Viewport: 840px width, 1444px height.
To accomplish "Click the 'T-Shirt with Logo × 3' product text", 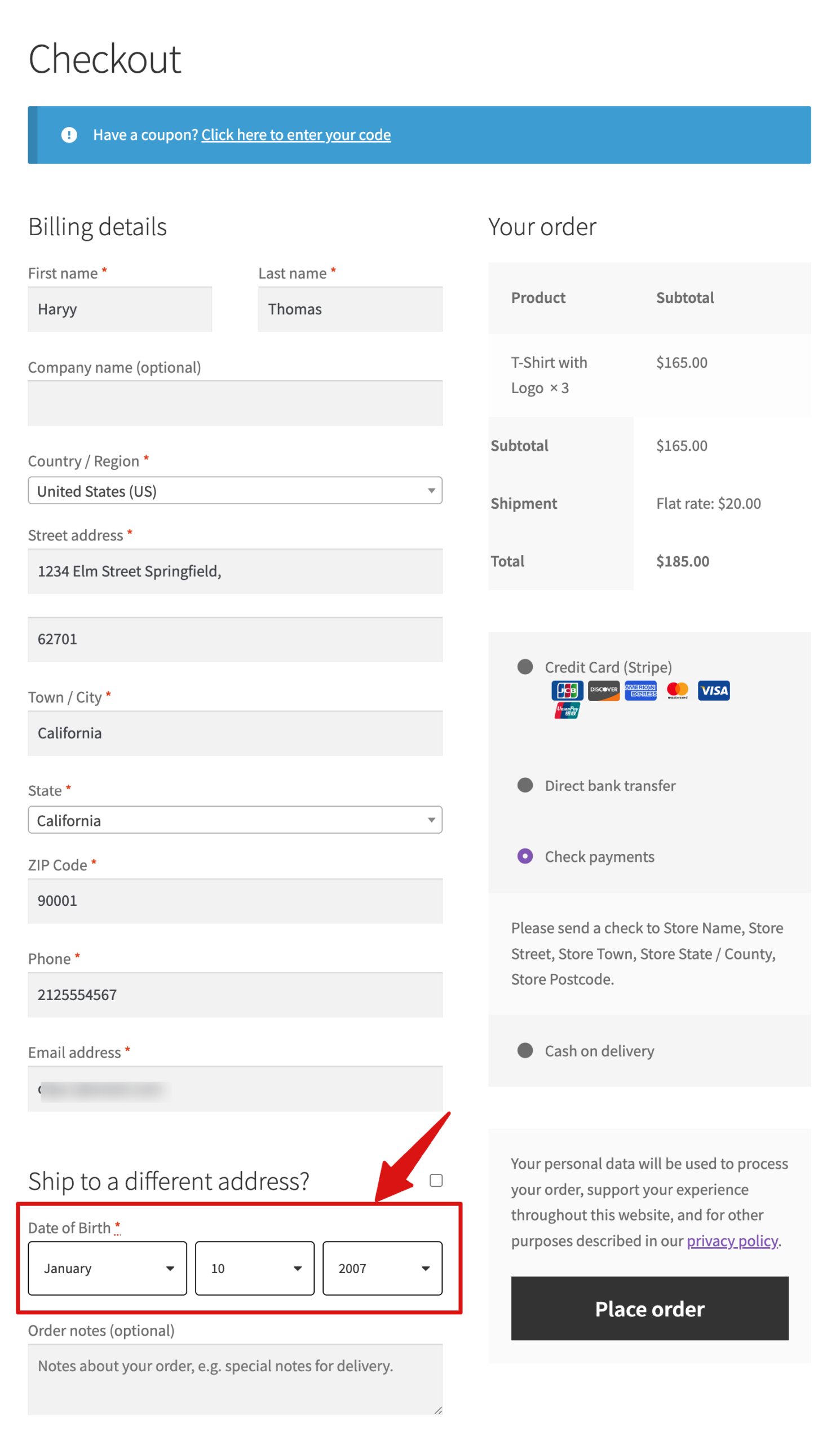I will [x=549, y=375].
